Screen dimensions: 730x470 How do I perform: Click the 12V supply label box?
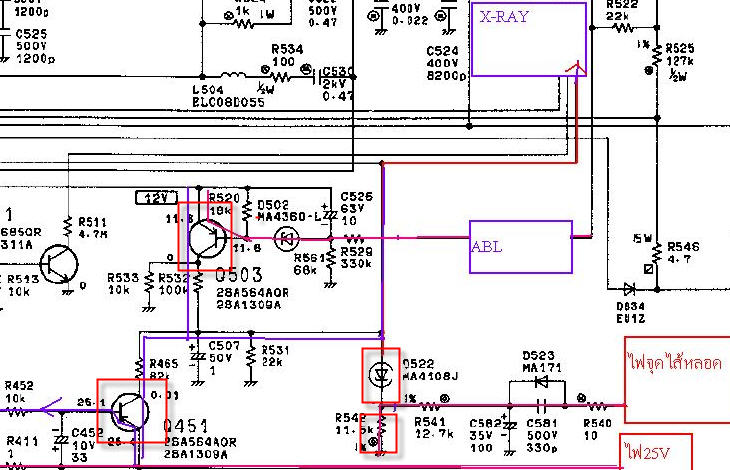[x=156, y=198]
